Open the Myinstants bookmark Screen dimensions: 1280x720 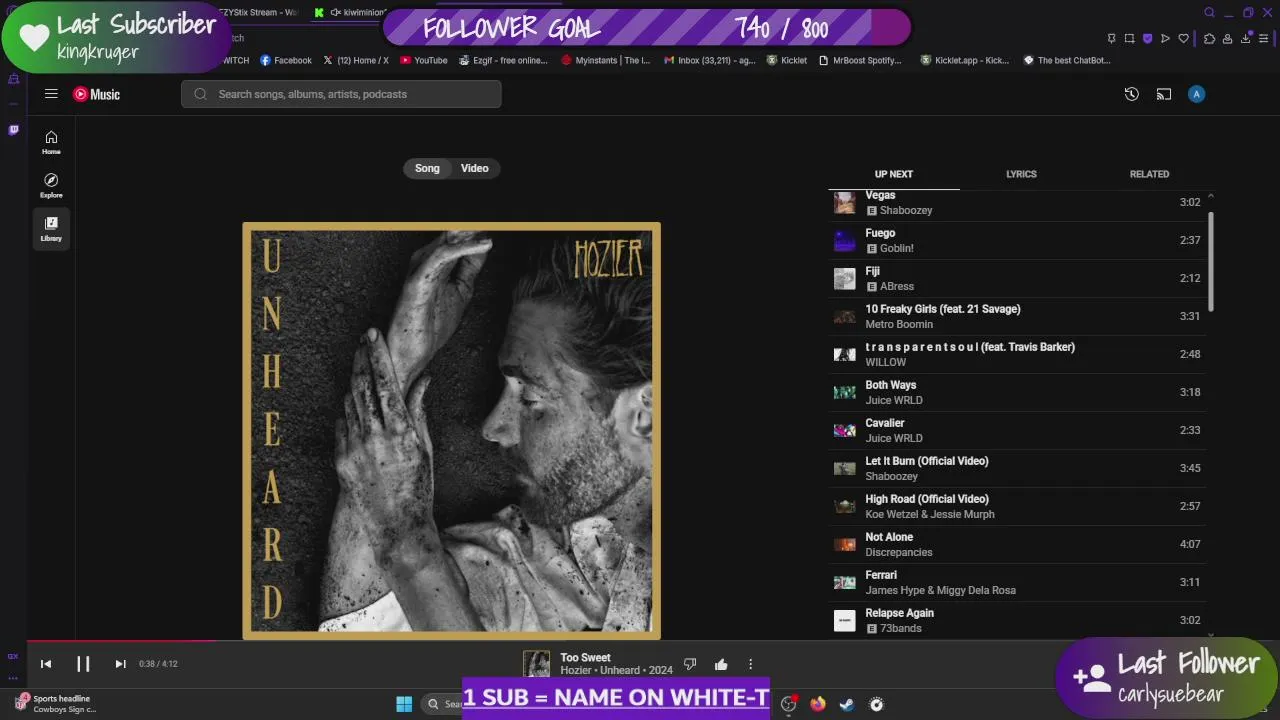606,60
